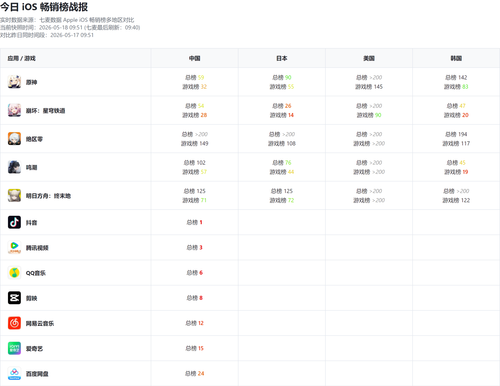Screen dimensions: 500x386
Task: Click the 网易云音乐 name label
Action: pyautogui.click(x=40, y=323)
